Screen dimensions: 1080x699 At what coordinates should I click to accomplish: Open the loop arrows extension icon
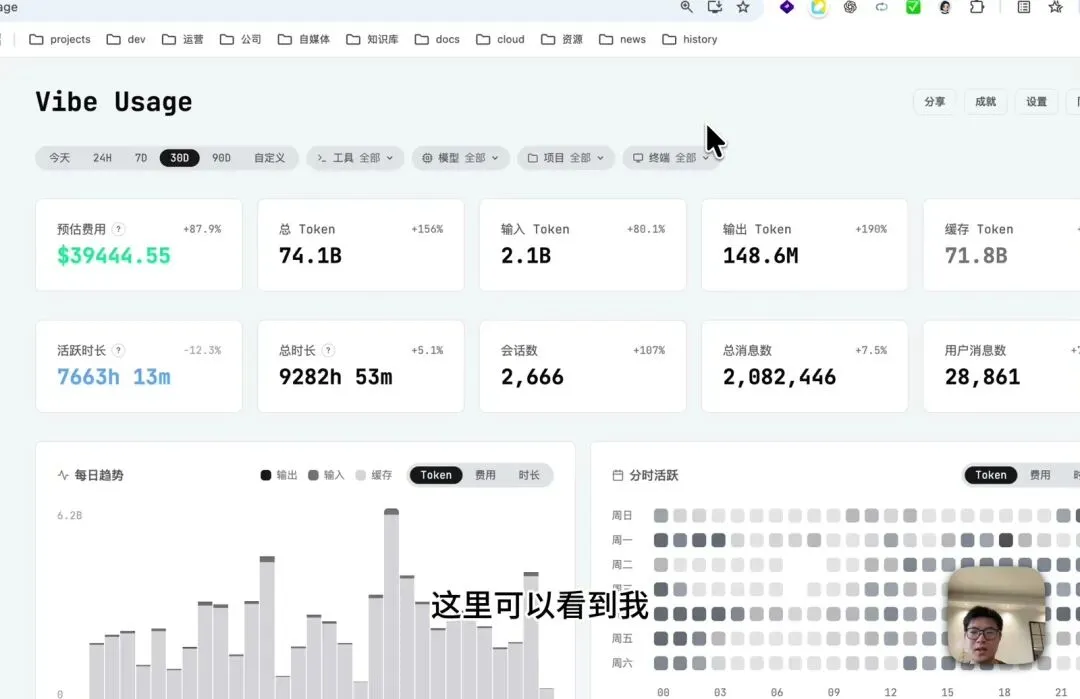click(x=882, y=7)
